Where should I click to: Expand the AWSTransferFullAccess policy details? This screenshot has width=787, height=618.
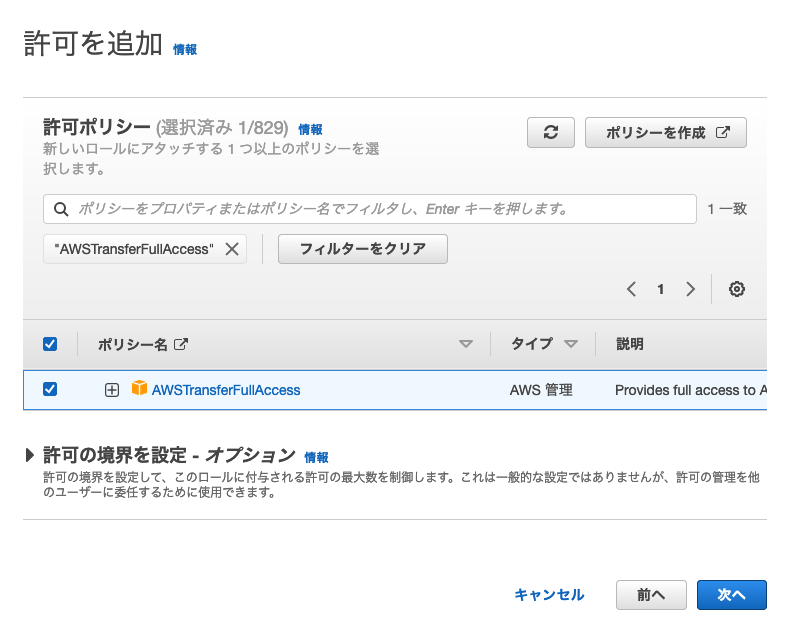(x=112, y=390)
